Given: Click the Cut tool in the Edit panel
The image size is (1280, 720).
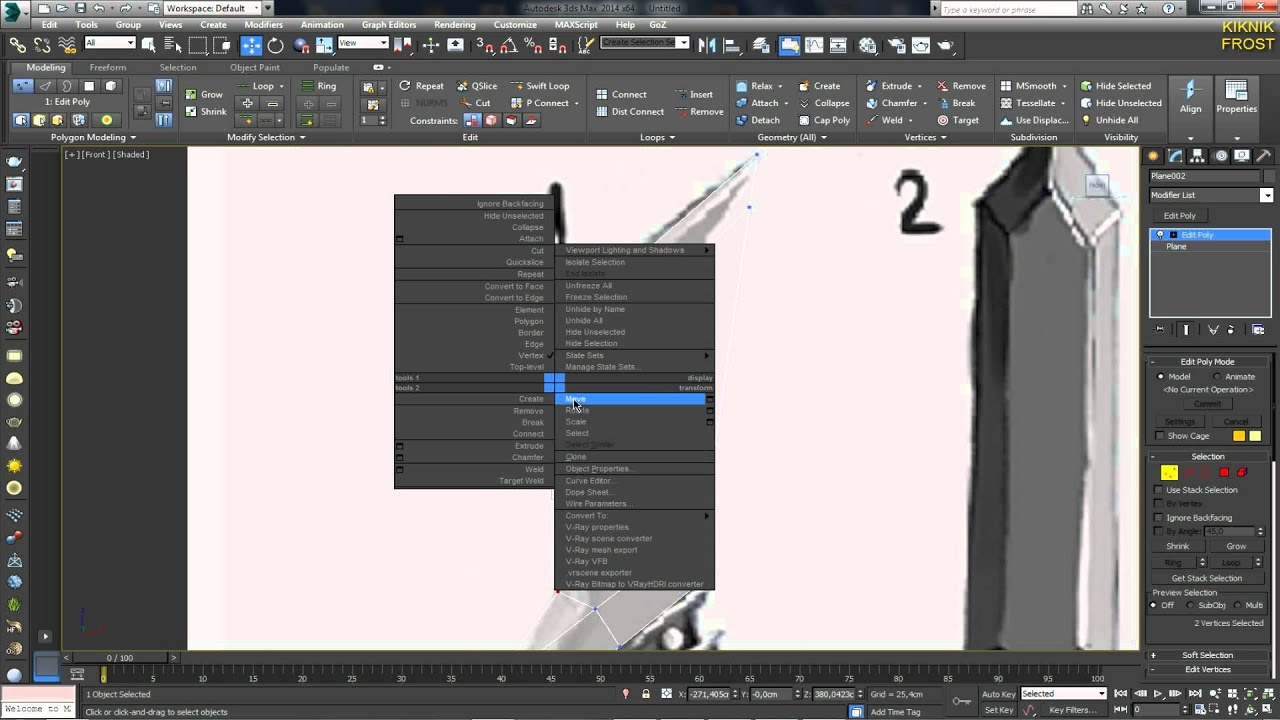Looking at the screenshot, I should [x=474, y=103].
